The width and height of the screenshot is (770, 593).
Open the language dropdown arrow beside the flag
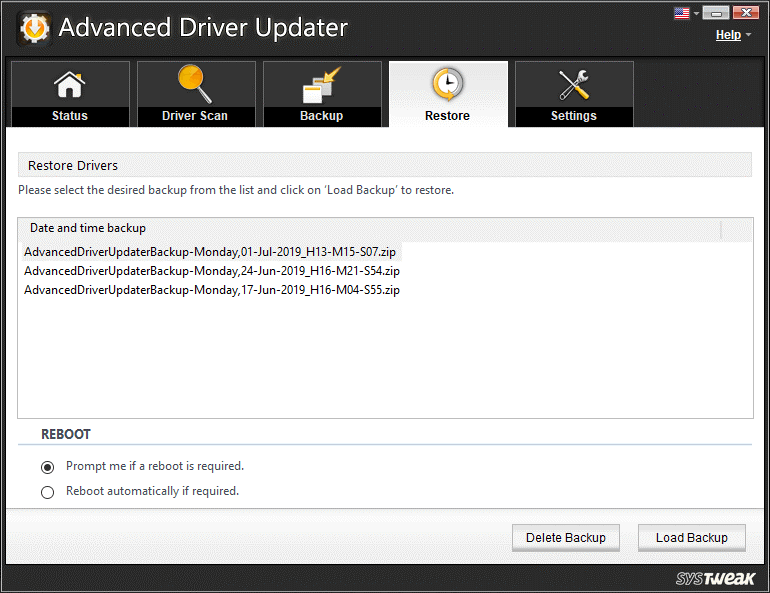point(696,13)
